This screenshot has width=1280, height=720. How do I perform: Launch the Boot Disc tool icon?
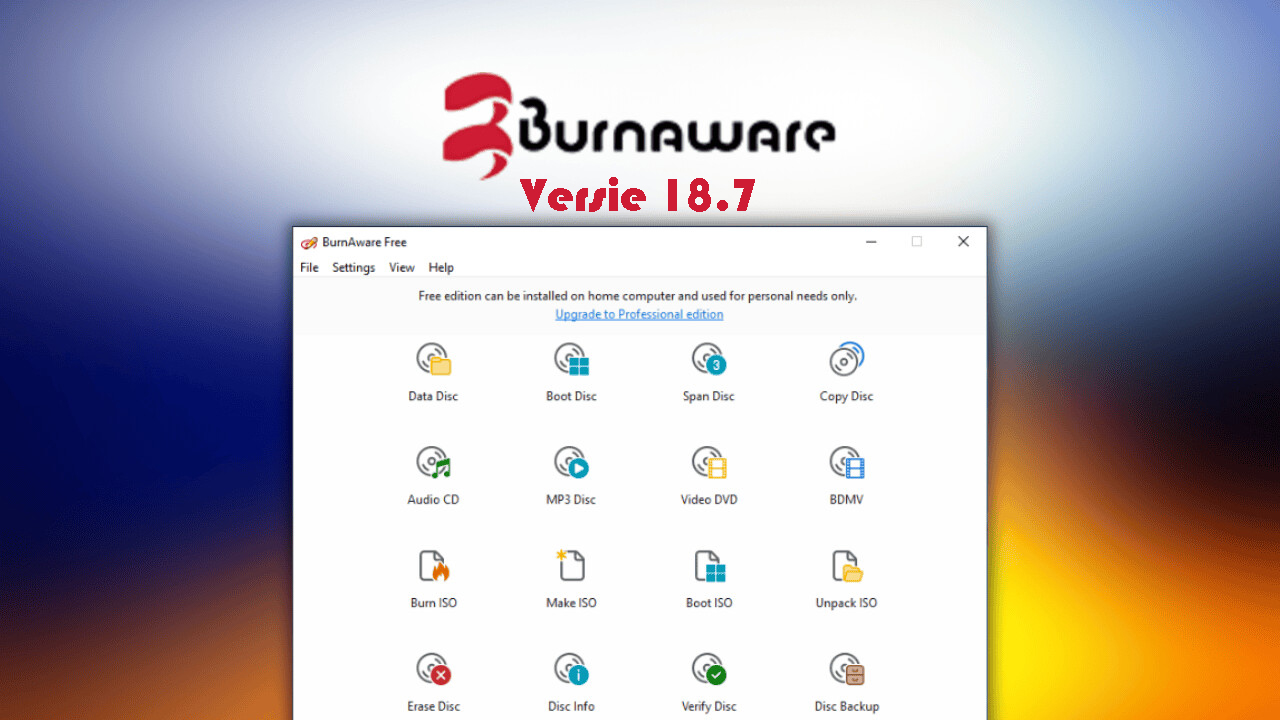572,360
